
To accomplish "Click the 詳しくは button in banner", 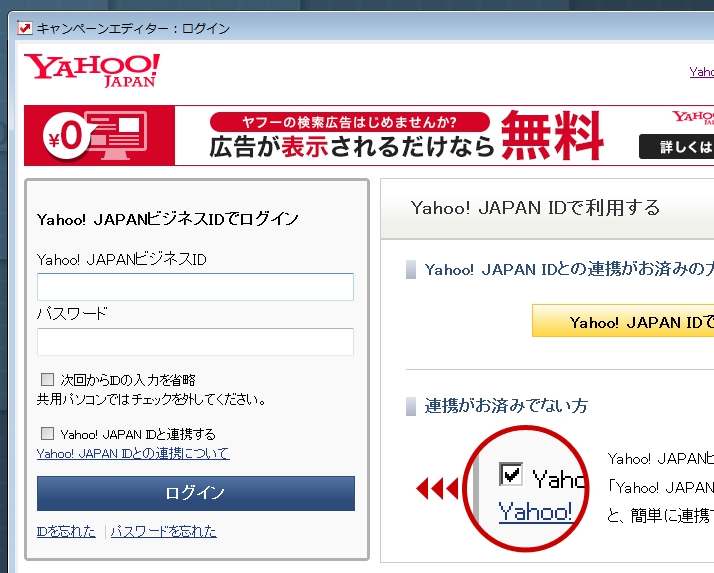I will tap(676, 147).
